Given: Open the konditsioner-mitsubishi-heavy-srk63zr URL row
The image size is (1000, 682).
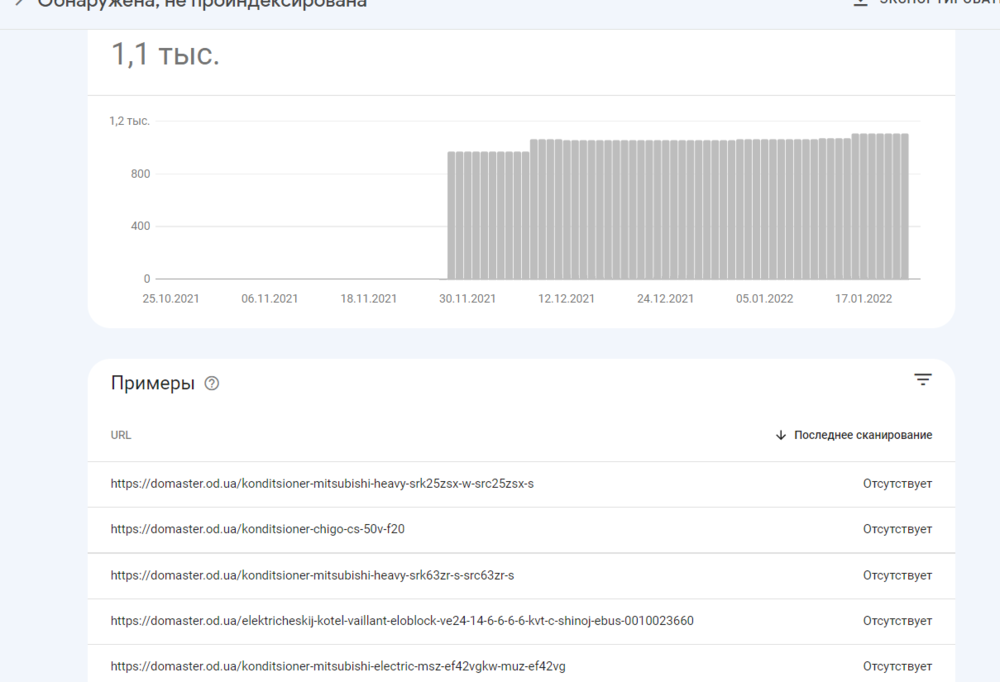Looking at the screenshot, I should click(312, 576).
